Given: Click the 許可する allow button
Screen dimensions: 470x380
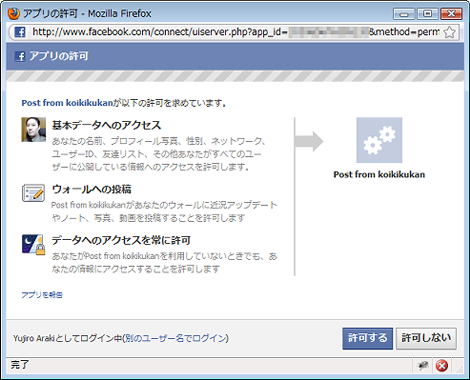Looking at the screenshot, I should pyautogui.click(x=367, y=338).
